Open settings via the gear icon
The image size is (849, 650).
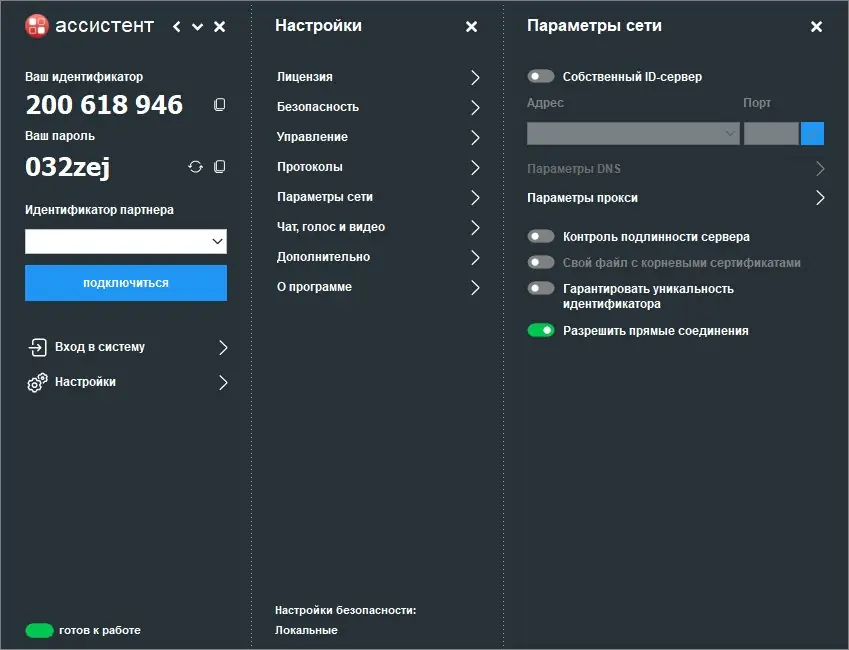click(38, 382)
